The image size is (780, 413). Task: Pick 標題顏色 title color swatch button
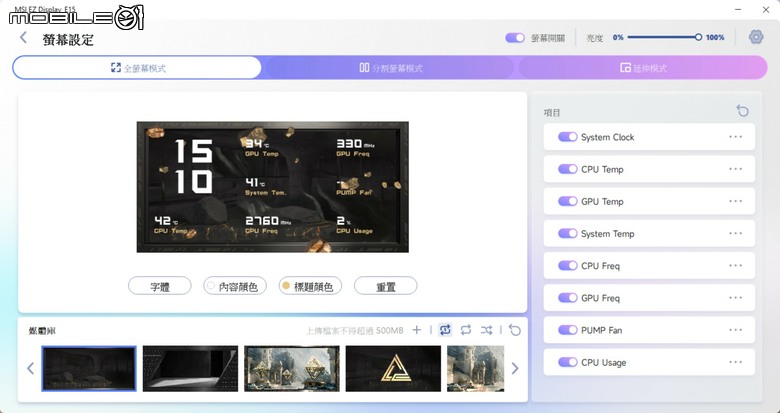pos(310,286)
